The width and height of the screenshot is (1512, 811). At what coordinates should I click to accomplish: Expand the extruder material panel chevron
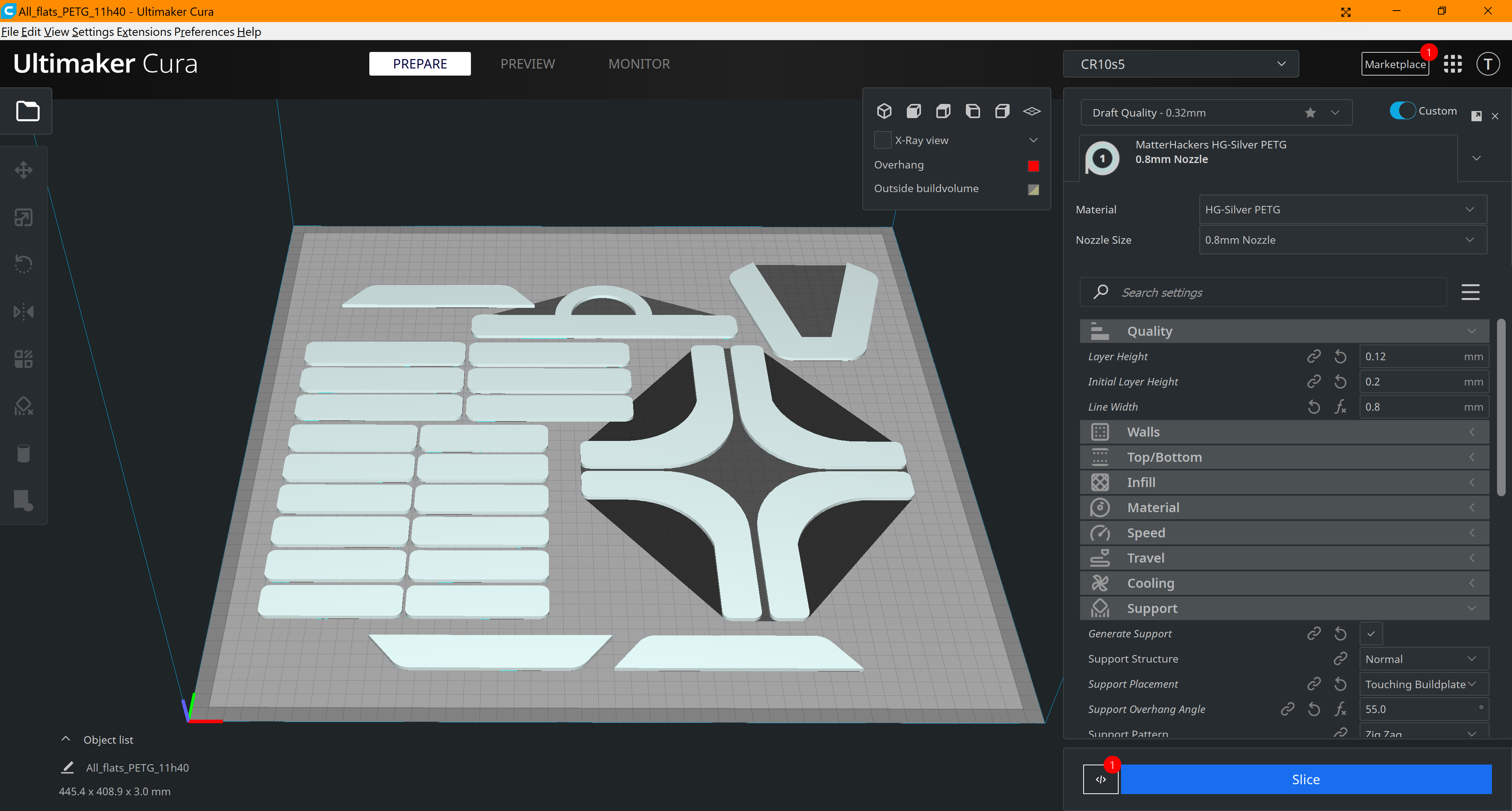[x=1476, y=158]
